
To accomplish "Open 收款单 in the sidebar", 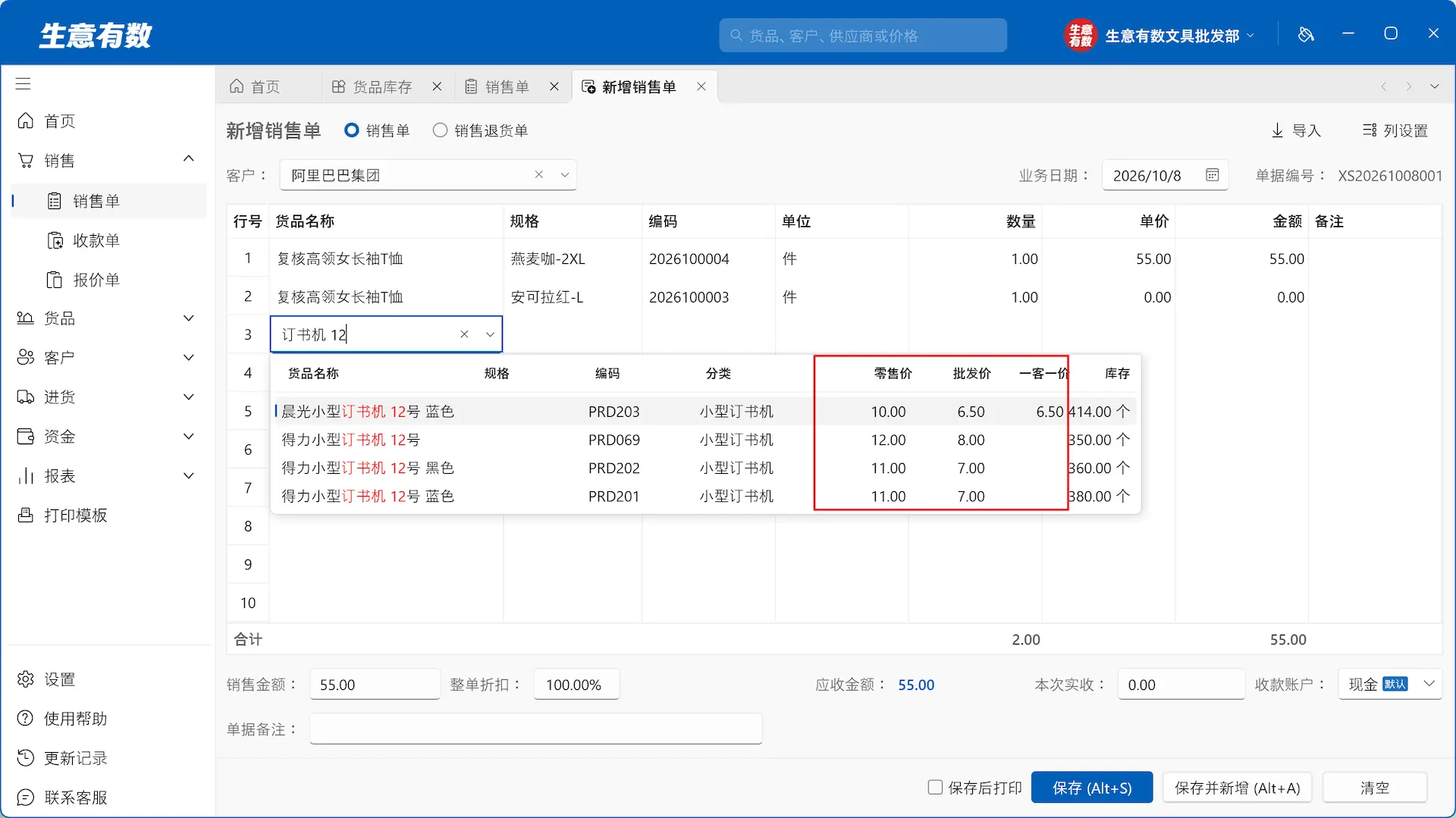I will (96, 241).
